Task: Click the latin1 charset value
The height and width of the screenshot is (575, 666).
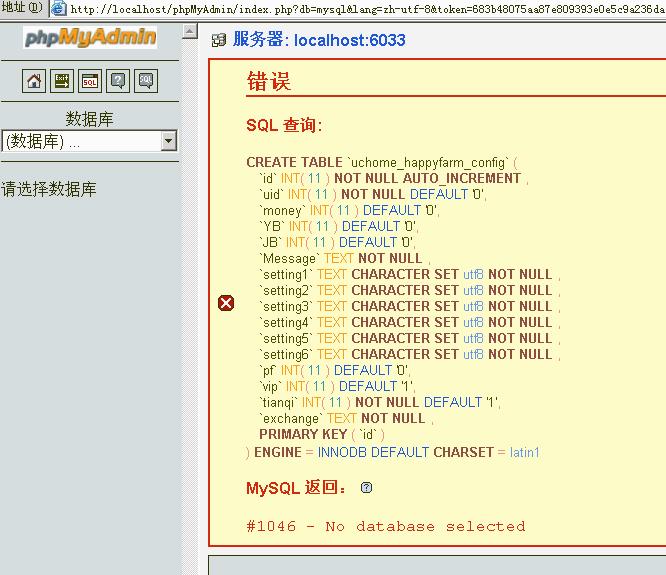Action: tap(525, 452)
